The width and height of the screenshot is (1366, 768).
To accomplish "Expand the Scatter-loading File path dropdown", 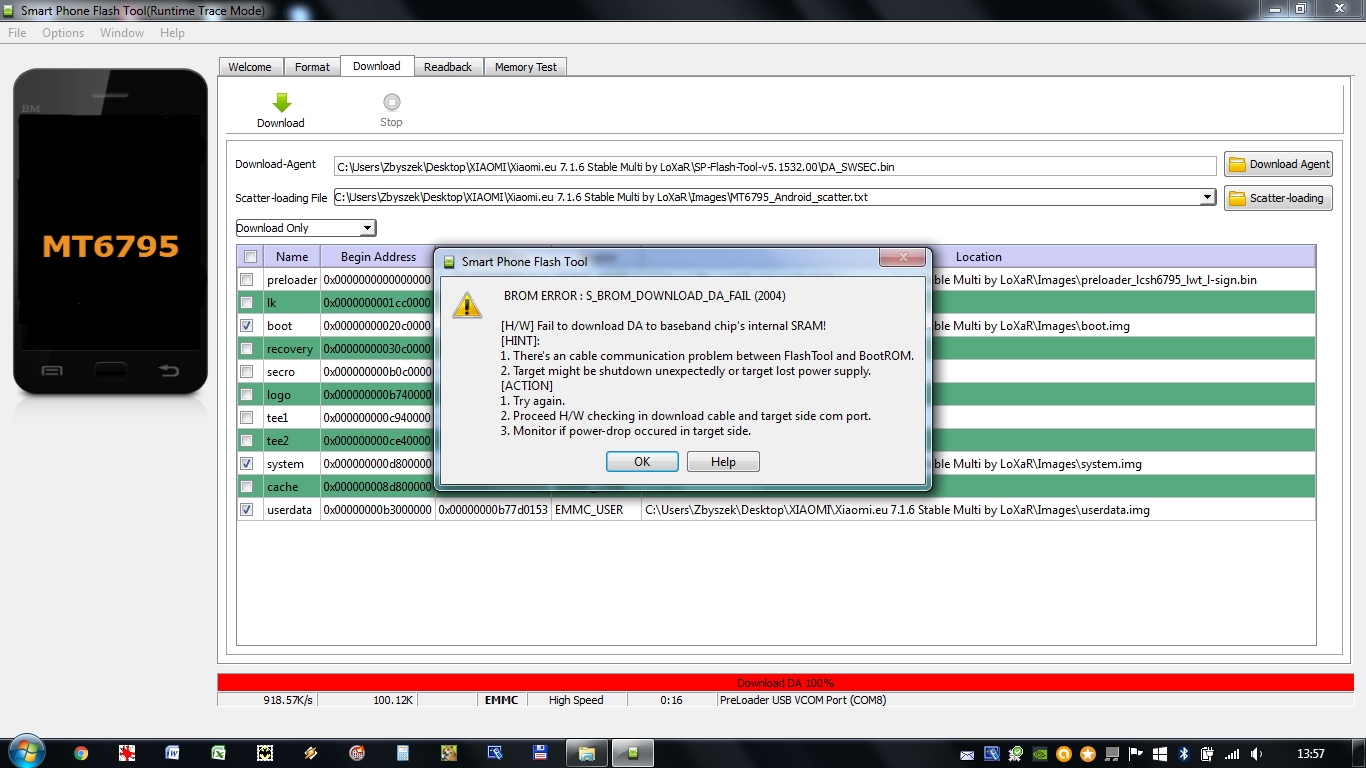I will click(1208, 198).
